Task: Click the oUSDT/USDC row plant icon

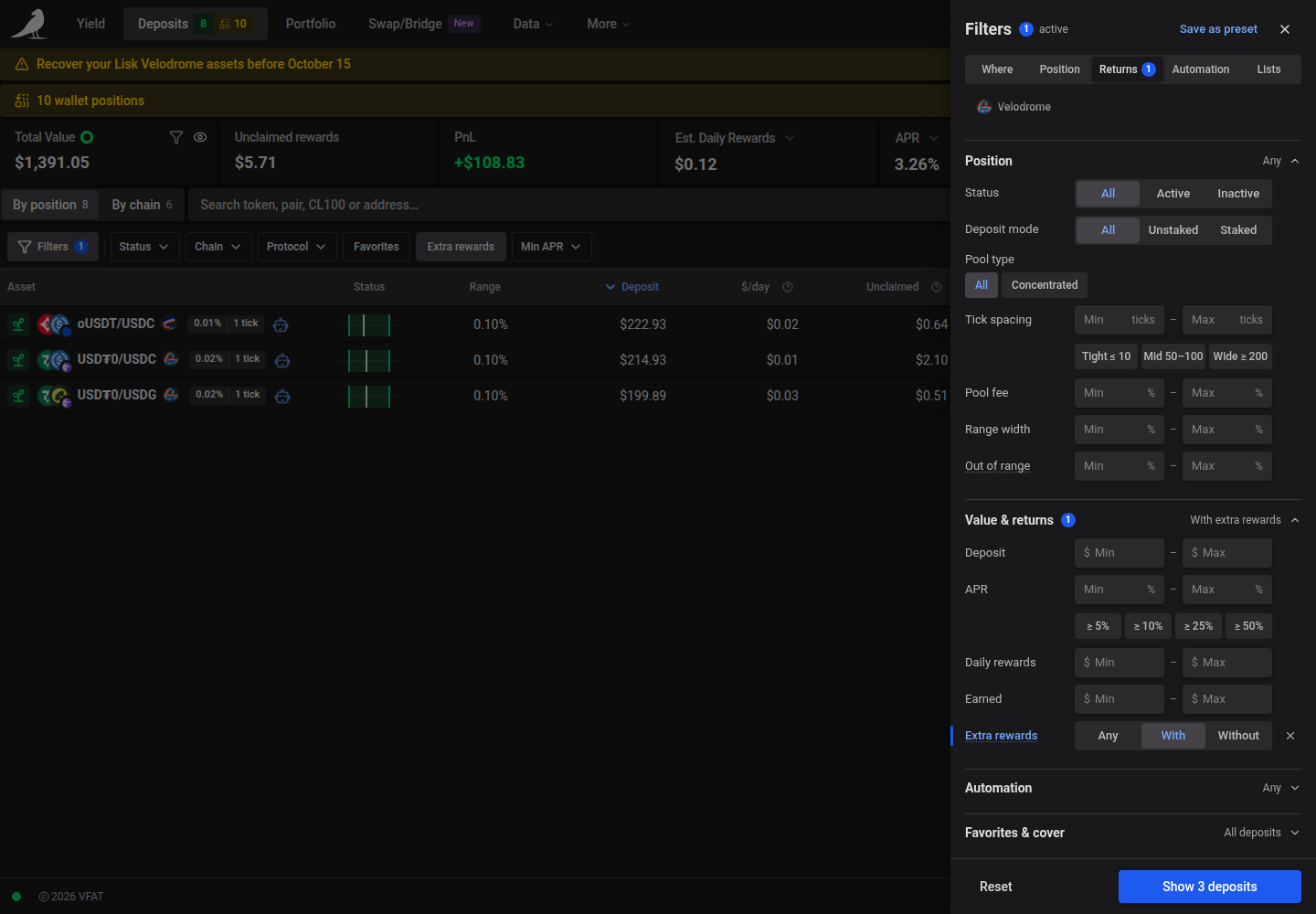Action: coord(18,324)
